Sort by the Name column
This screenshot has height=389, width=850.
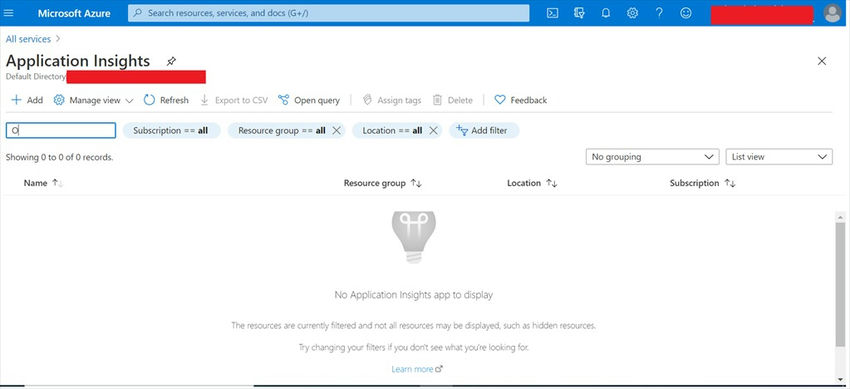click(43, 183)
